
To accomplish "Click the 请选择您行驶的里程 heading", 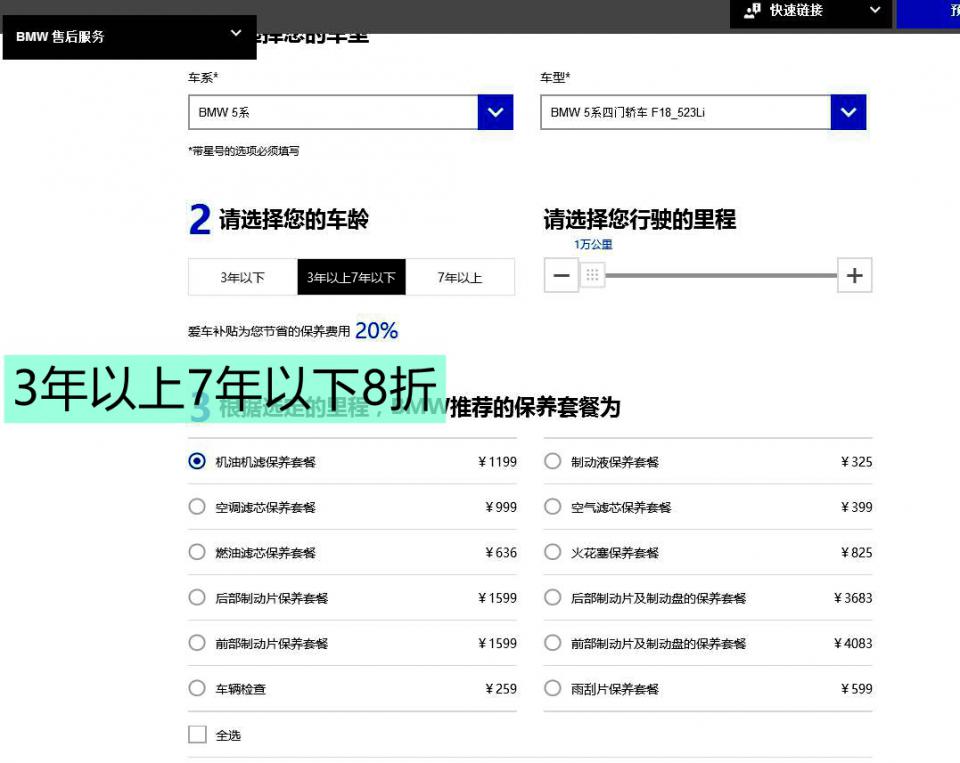I will (x=640, y=219).
